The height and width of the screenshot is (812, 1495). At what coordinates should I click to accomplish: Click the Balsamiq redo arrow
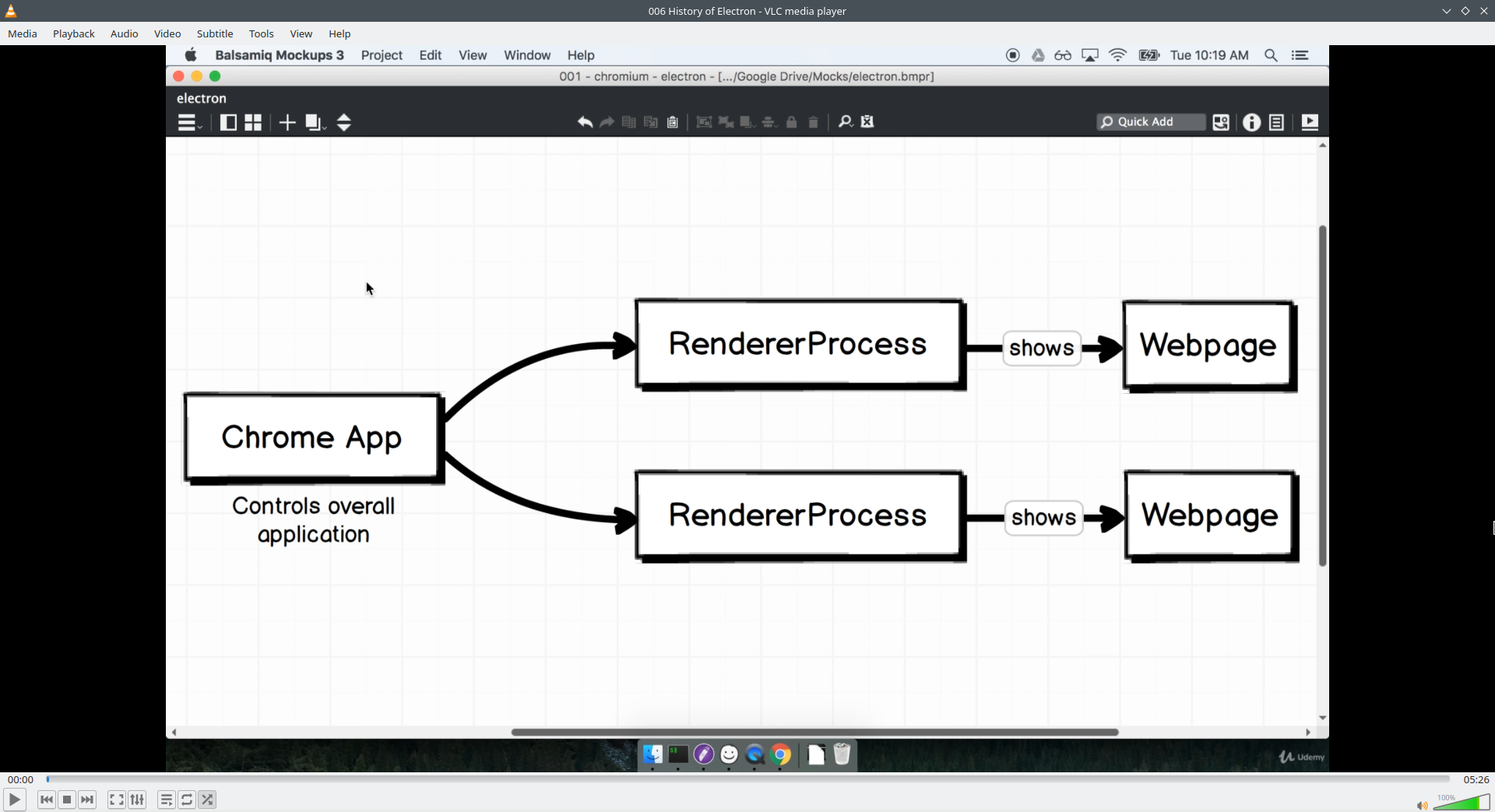click(x=607, y=121)
